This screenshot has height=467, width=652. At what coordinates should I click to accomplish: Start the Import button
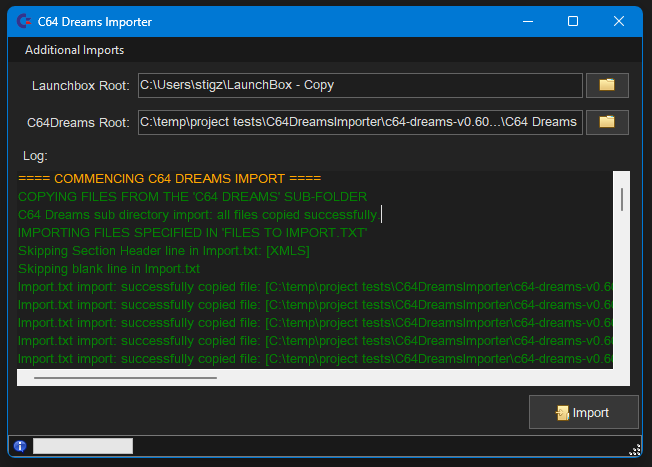click(583, 412)
